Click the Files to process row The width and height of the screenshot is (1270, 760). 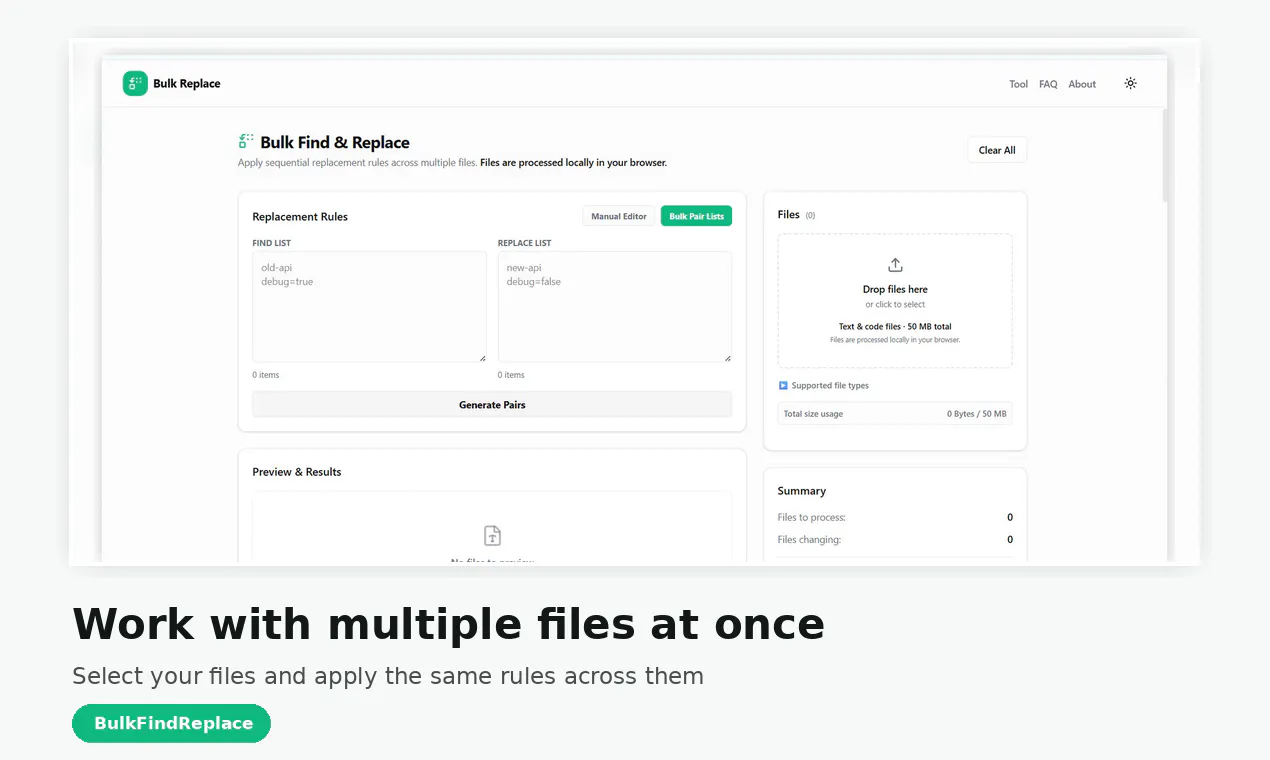pyautogui.click(x=895, y=518)
